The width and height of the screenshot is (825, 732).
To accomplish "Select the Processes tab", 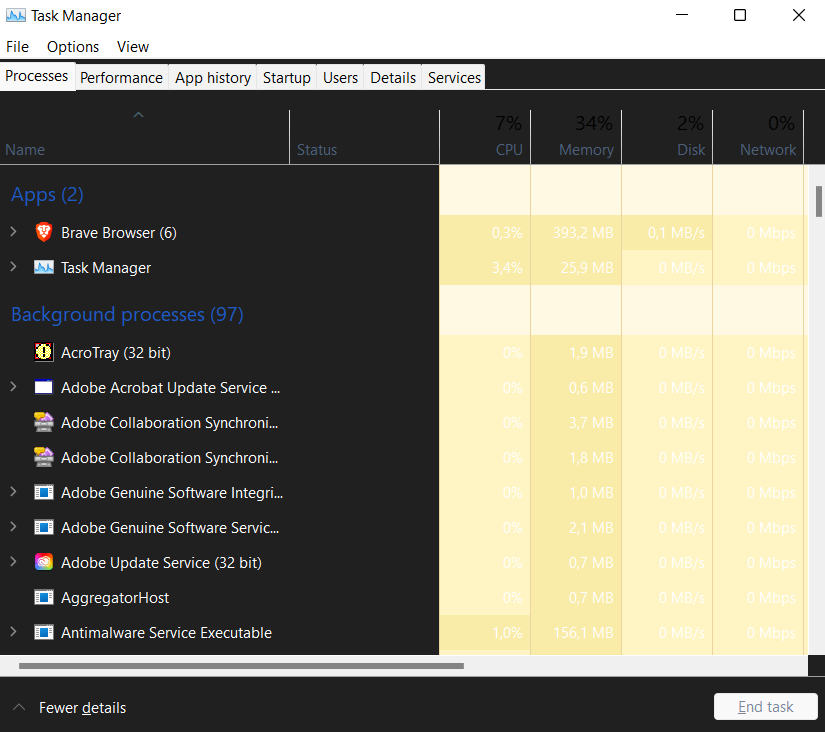I will (37, 76).
